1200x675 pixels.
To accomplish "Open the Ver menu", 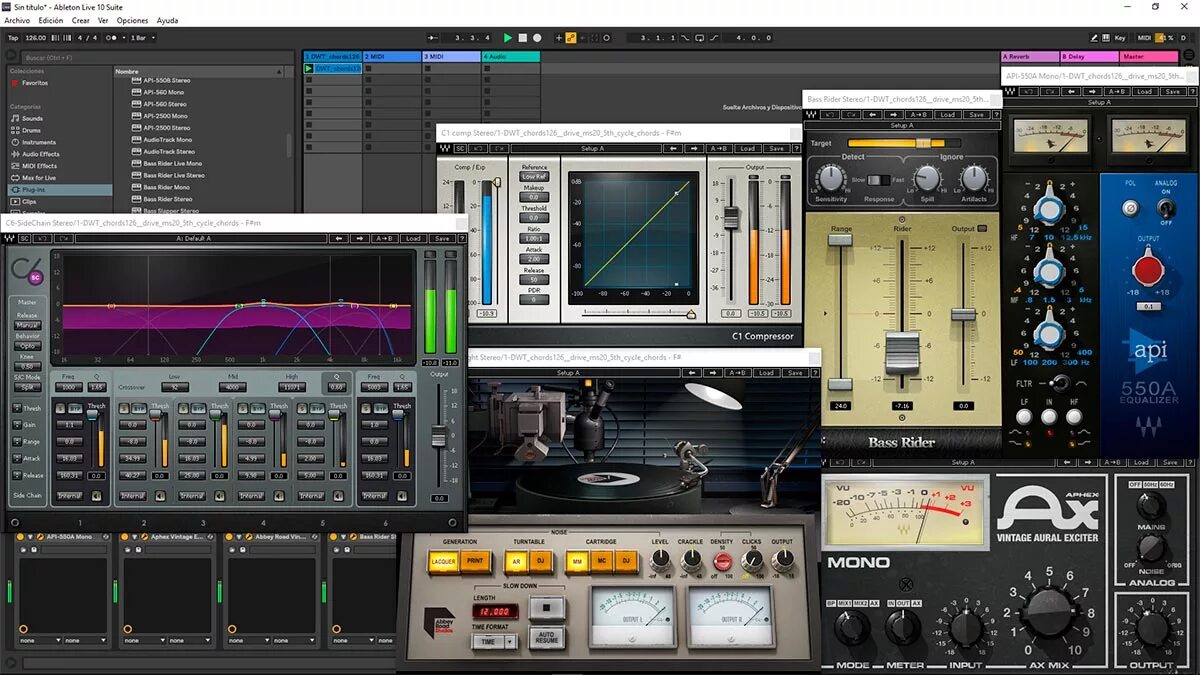I will pos(103,20).
